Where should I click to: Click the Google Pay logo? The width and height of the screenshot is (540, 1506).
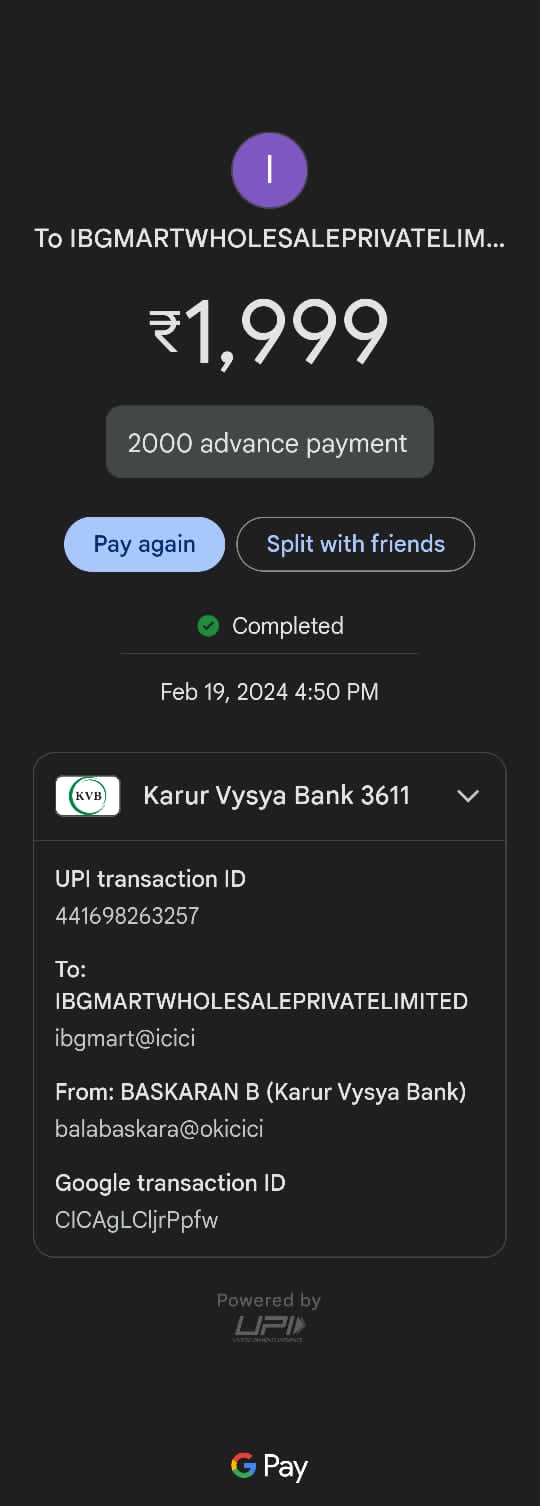tap(269, 1466)
